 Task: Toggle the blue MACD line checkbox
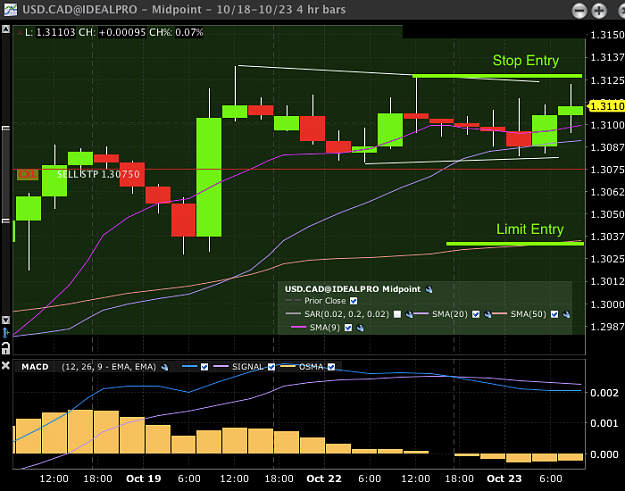tap(204, 367)
